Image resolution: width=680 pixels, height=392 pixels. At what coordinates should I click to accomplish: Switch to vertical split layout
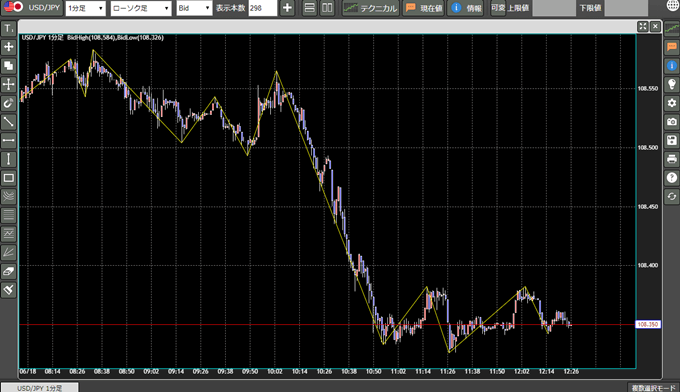tap(327, 8)
